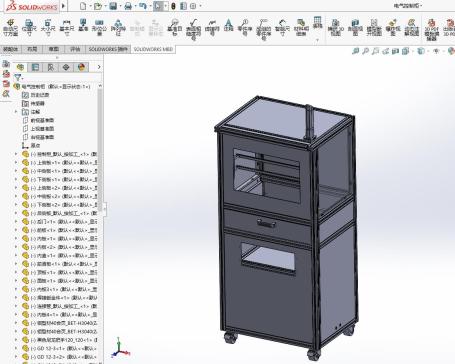This screenshot has width=455, height=364.
Task: Click the 阵列特征 pattern feature tool
Action: 118,28
